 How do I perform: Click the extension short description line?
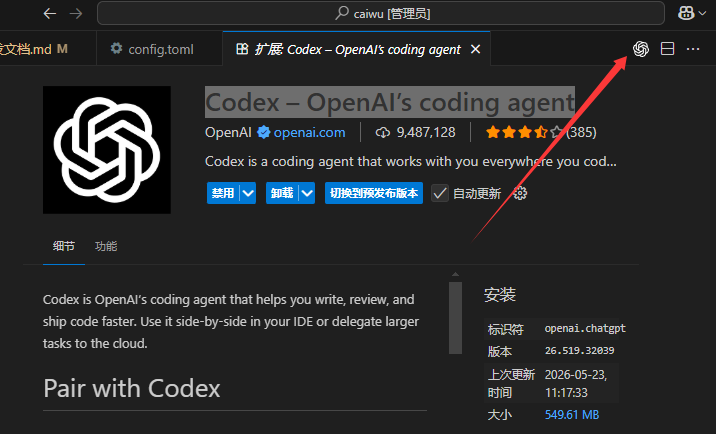[x=411, y=161]
